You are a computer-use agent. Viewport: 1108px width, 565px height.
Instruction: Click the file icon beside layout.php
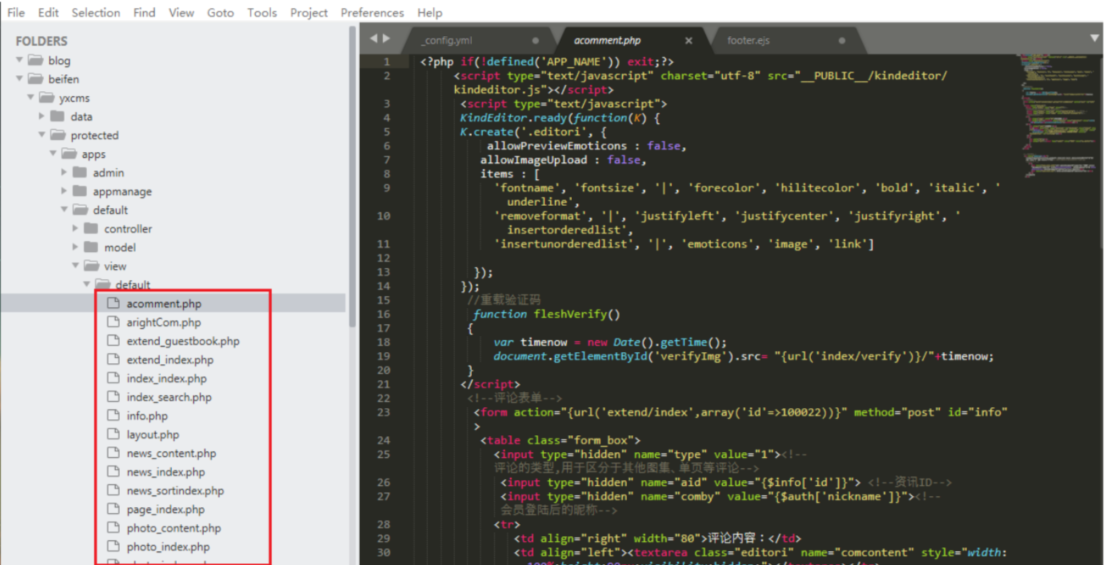pyautogui.click(x=113, y=434)
